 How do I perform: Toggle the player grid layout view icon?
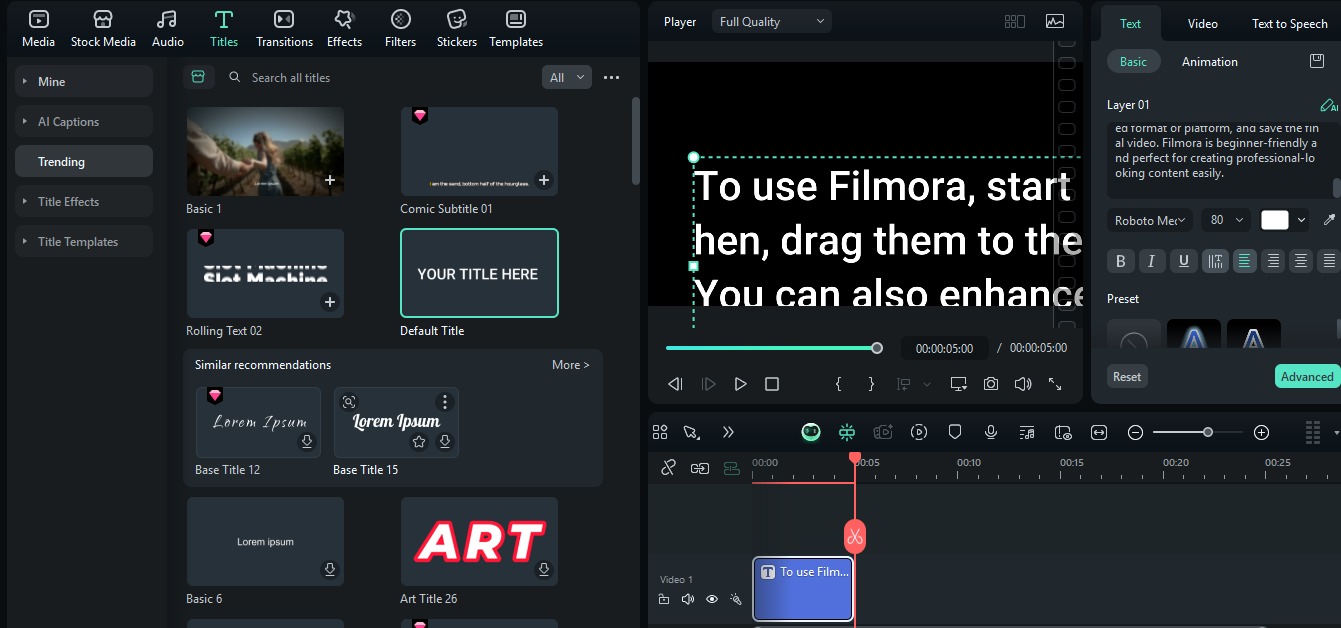coord(1015,22)
